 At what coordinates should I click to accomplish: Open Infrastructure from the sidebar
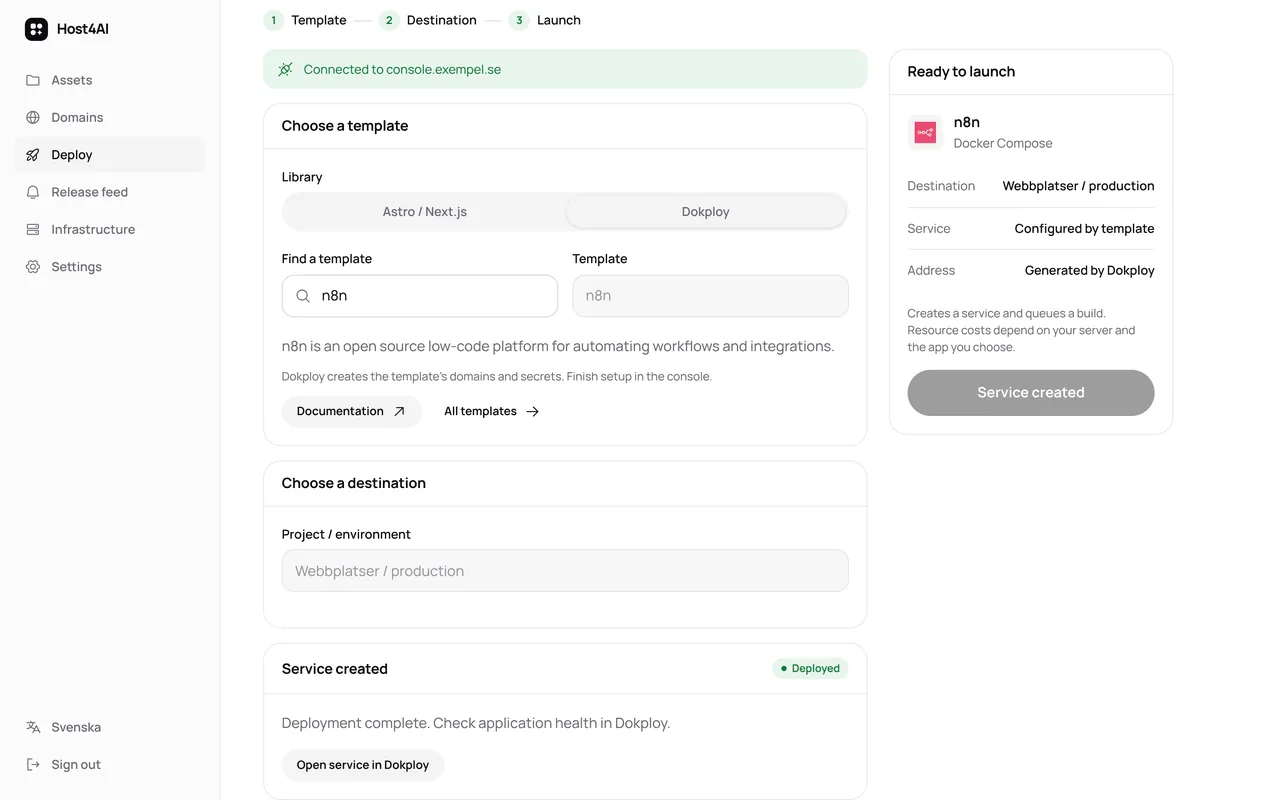click(x=112, y=229)
